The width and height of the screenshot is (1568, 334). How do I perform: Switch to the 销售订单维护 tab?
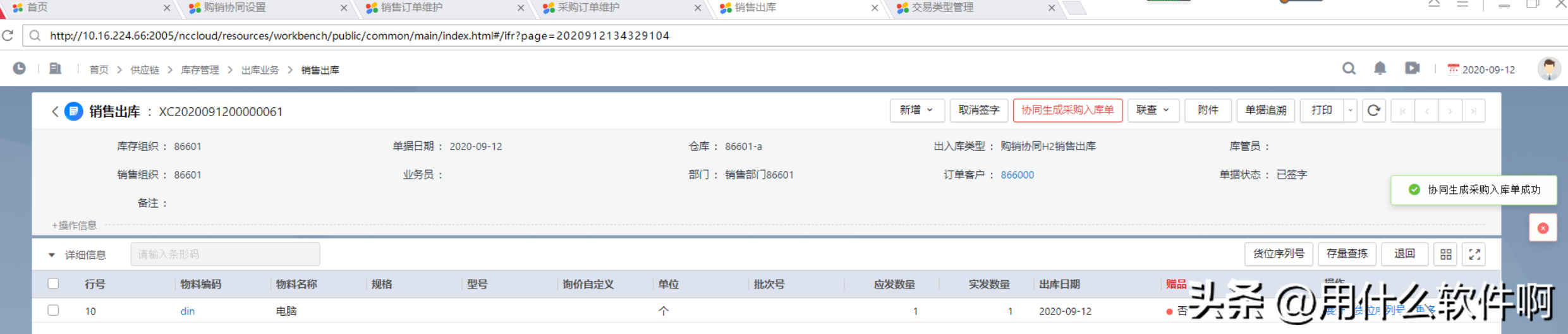[x=411, y=8]
